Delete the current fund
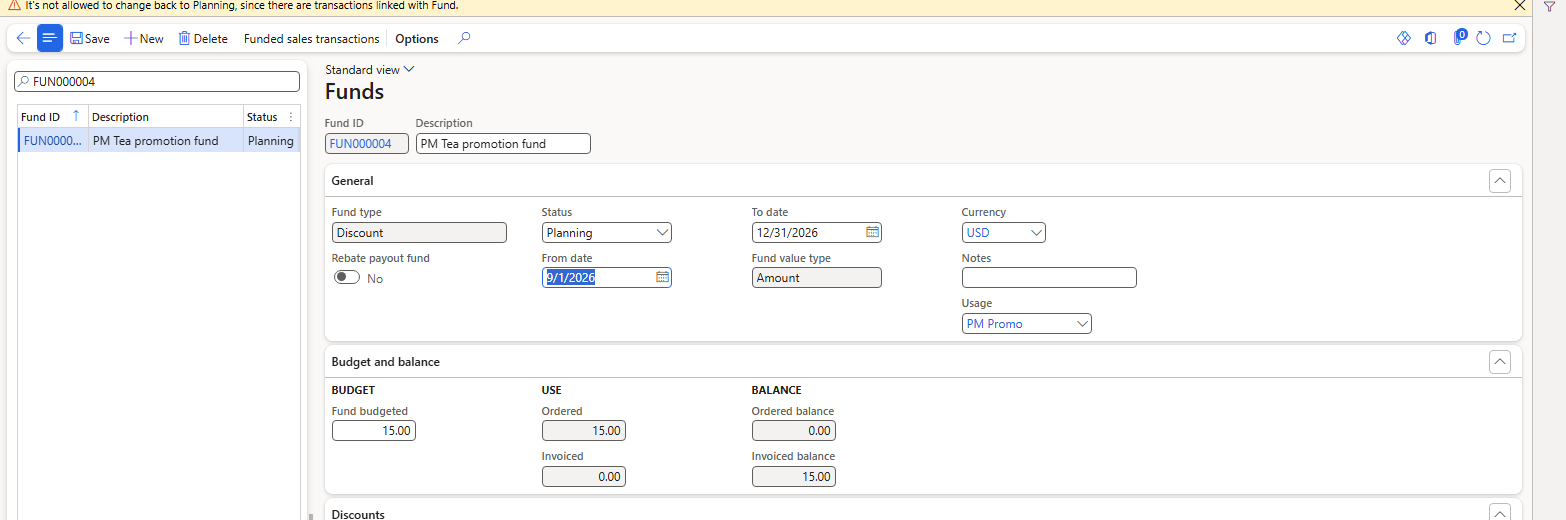This screenshot has height=520, width=1566. pyautogui.click(x=203, y=39)
